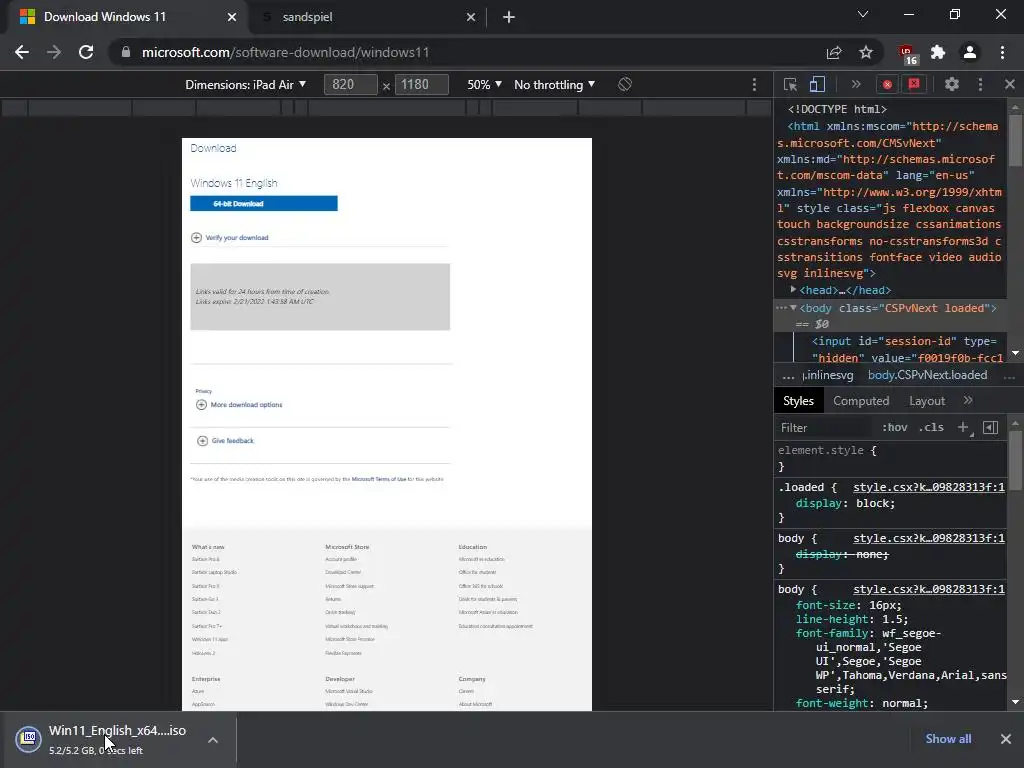Viewport: 1024px width, 768px height.
Task: Expand Verify your download
Action: (x=230, y=238)
